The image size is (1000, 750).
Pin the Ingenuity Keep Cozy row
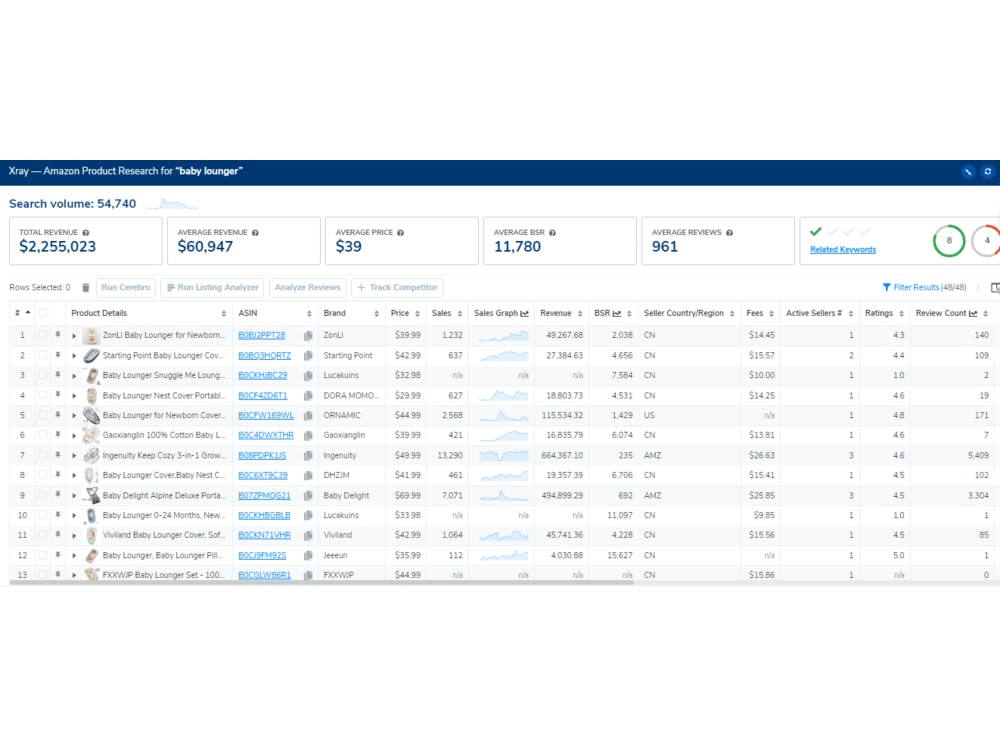click(x=57, y=455)
